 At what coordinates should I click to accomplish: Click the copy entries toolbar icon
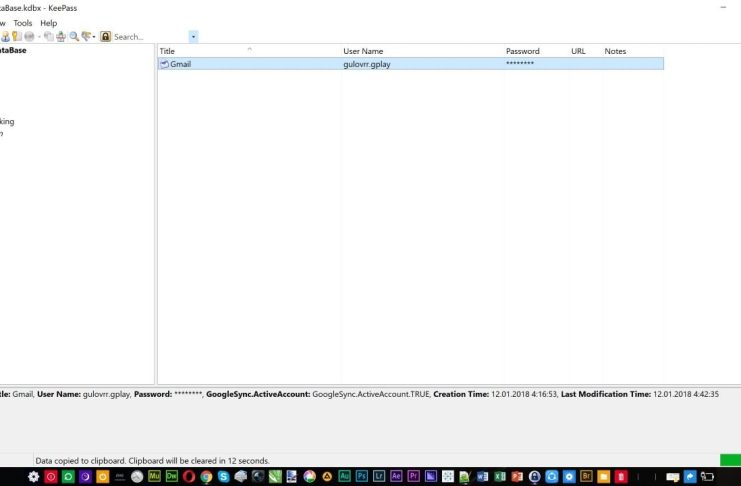[49, 36]
